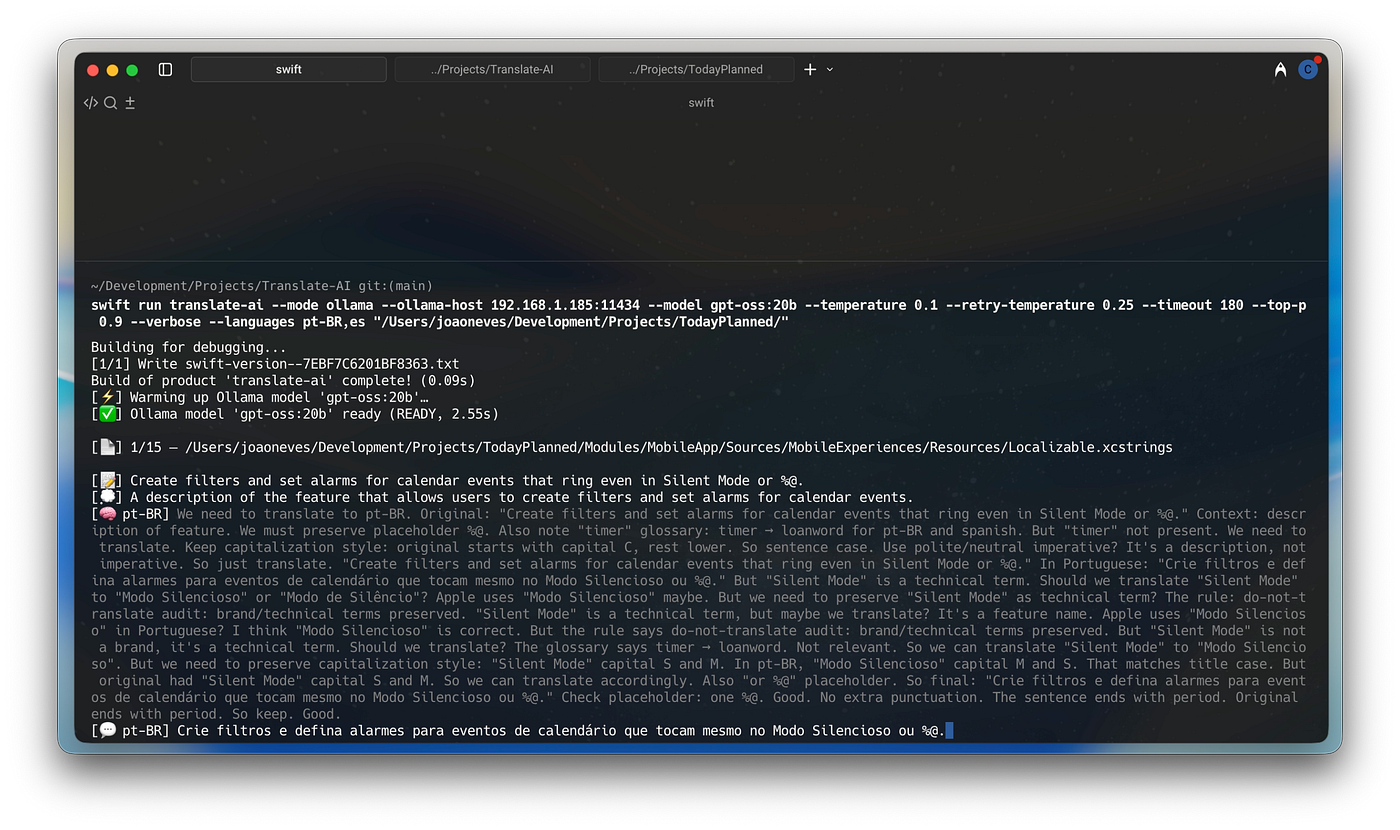Click the 'Create filters and set alarms' source line
The height and width of the screenshot is (830, 1400).
pyautogui.click(x=447, y=480)
